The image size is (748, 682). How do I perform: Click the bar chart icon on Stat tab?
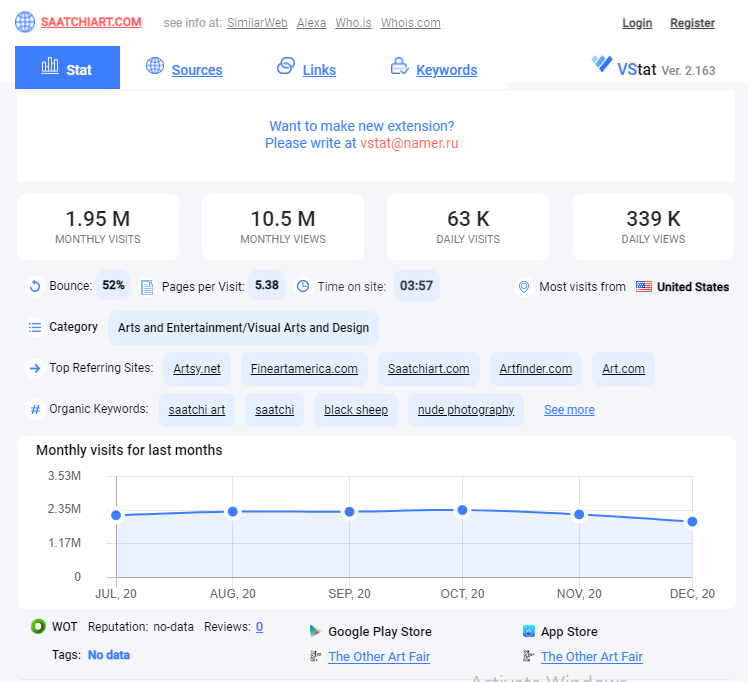pos(50,65)
